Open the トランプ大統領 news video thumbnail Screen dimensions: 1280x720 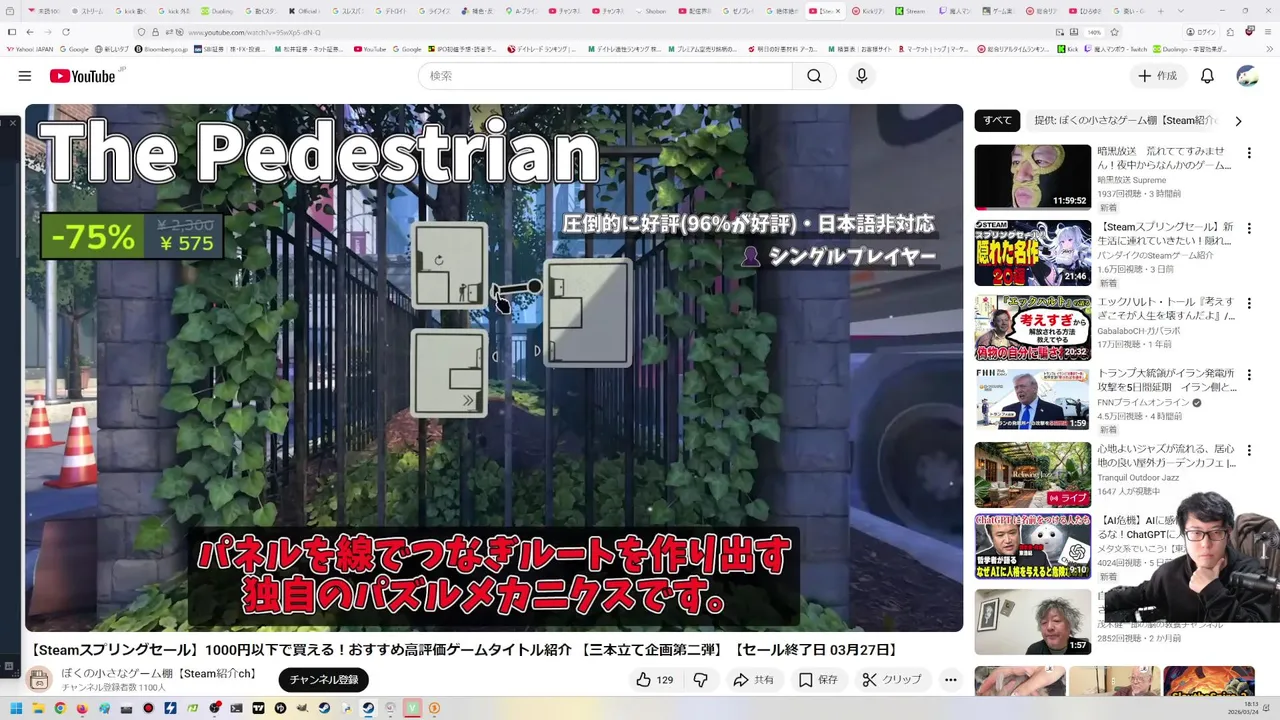pos(1033,400)
